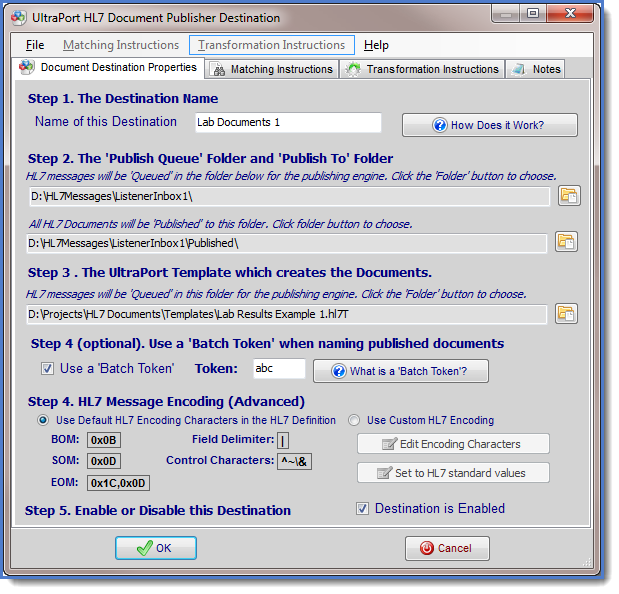Click the UltraPort app icon in title bar
The width and height of the screenshot is (619, 594).
point(19,17)
